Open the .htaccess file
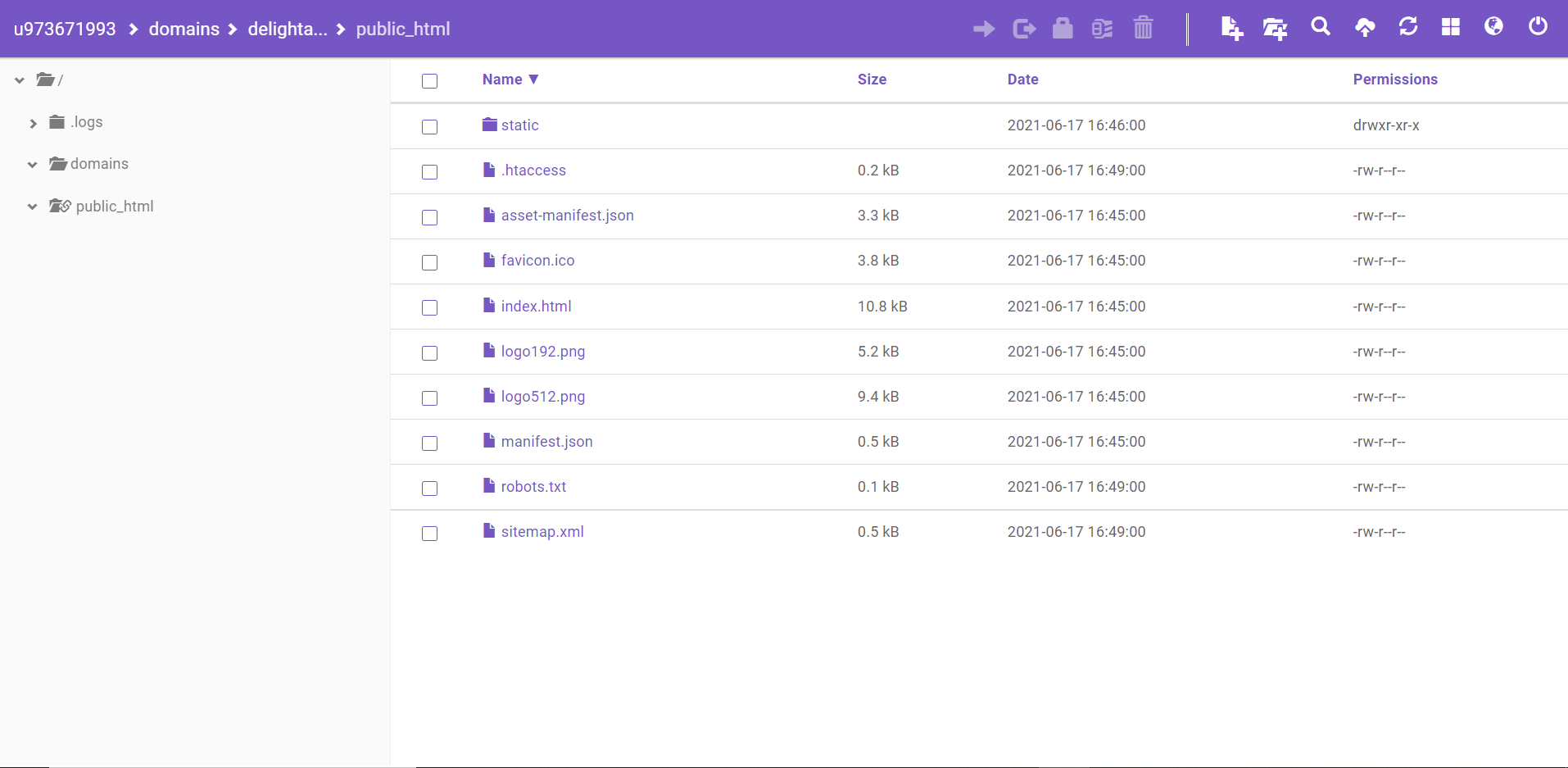This screenshot has height=768, width=1568. [533, 170]
